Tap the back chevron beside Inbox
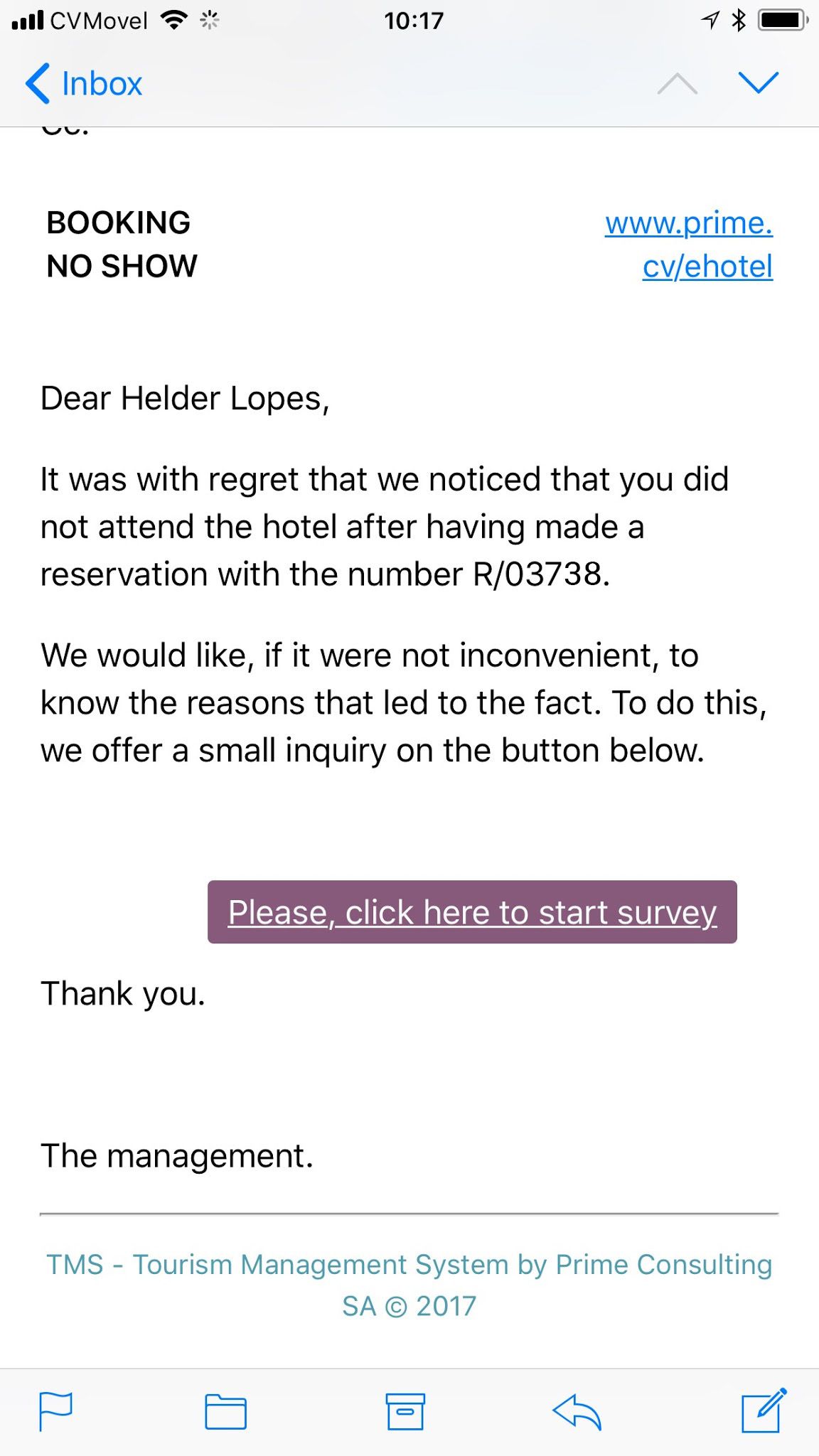 (37, 83)
